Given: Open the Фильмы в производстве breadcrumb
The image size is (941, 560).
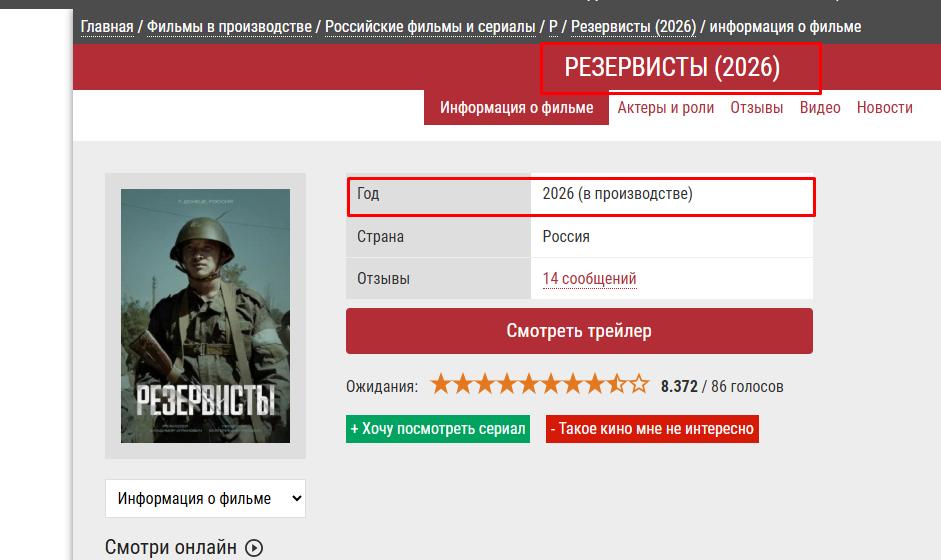Looking at the screenshot, I should (x=229, y=26).
